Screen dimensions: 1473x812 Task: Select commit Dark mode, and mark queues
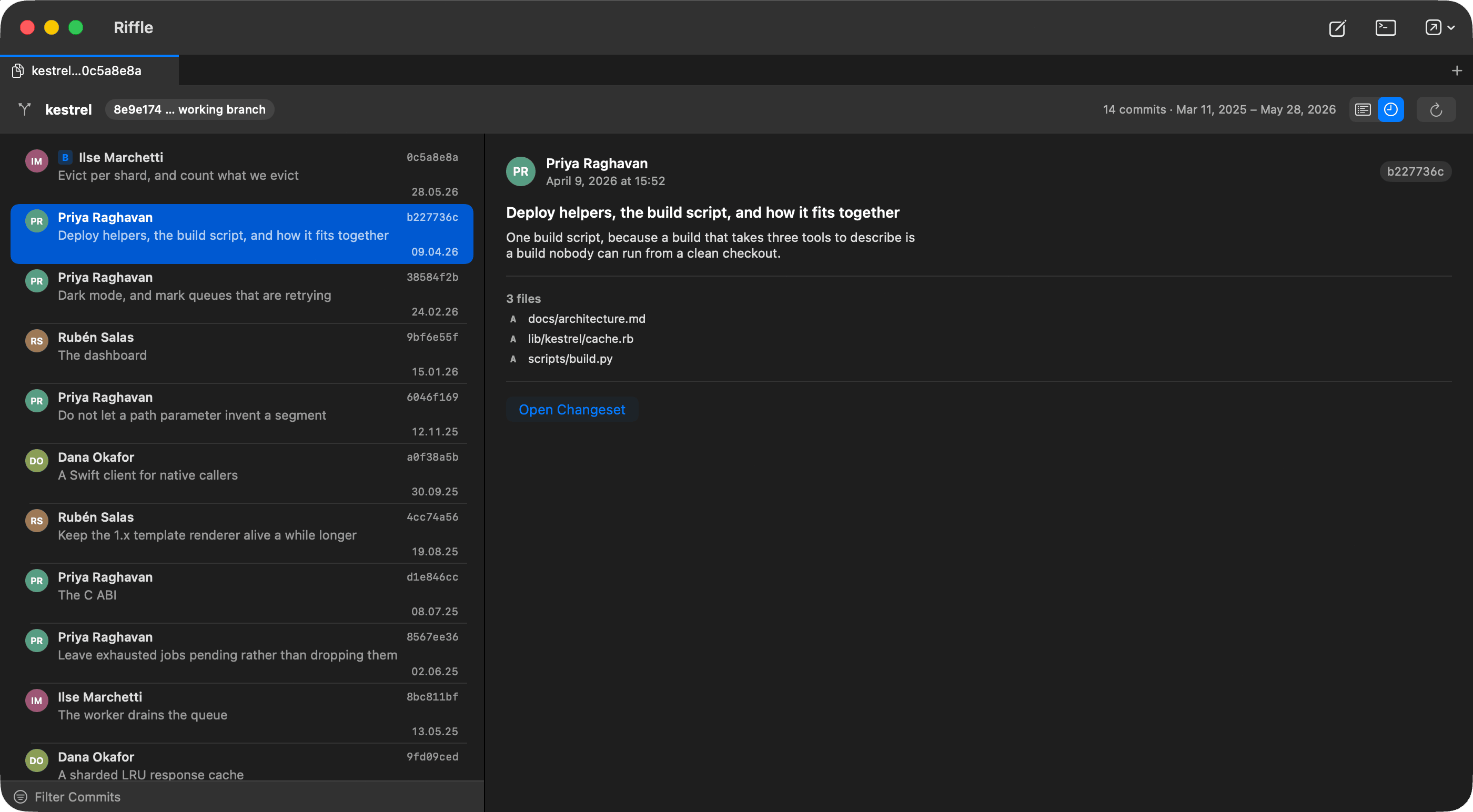point(242,294)
